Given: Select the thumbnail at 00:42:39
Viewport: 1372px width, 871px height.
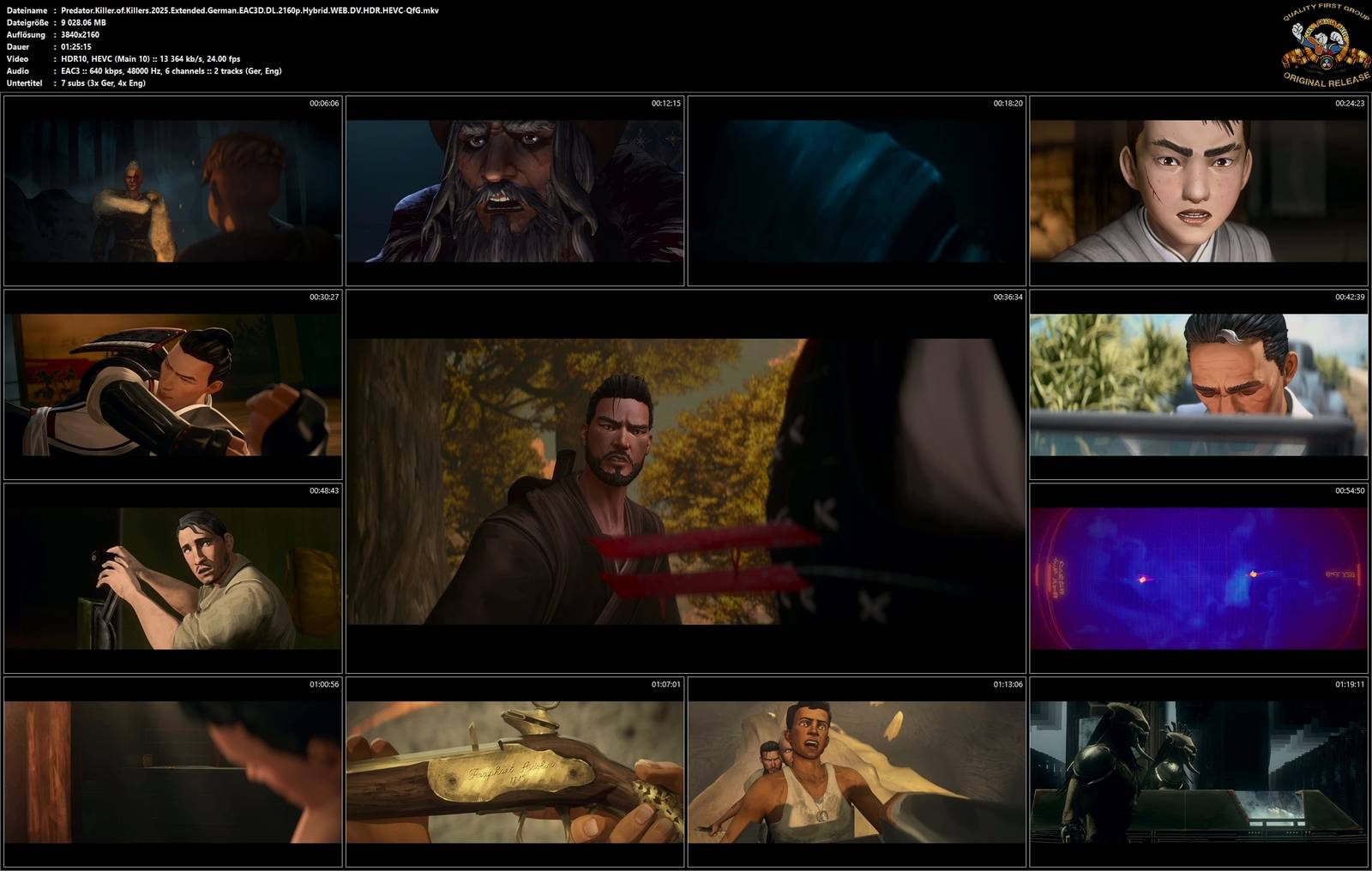Looking at the screenshot, I should (1199, 384).
